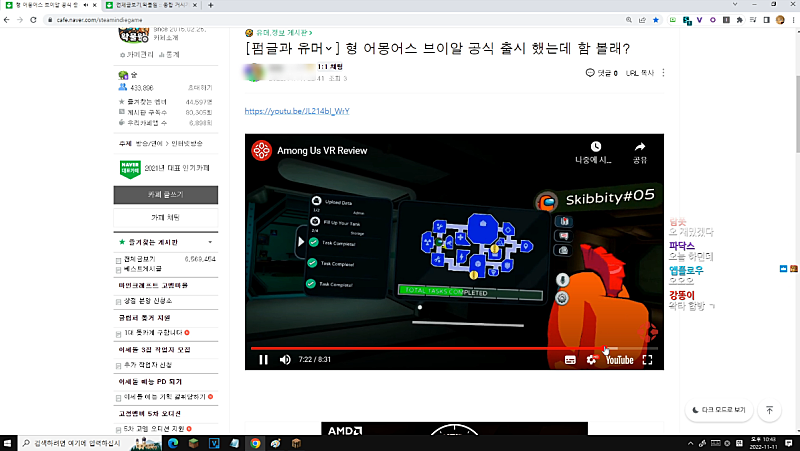Mute the YouTube video volume
800x451 pixels.
click(285, 360)
